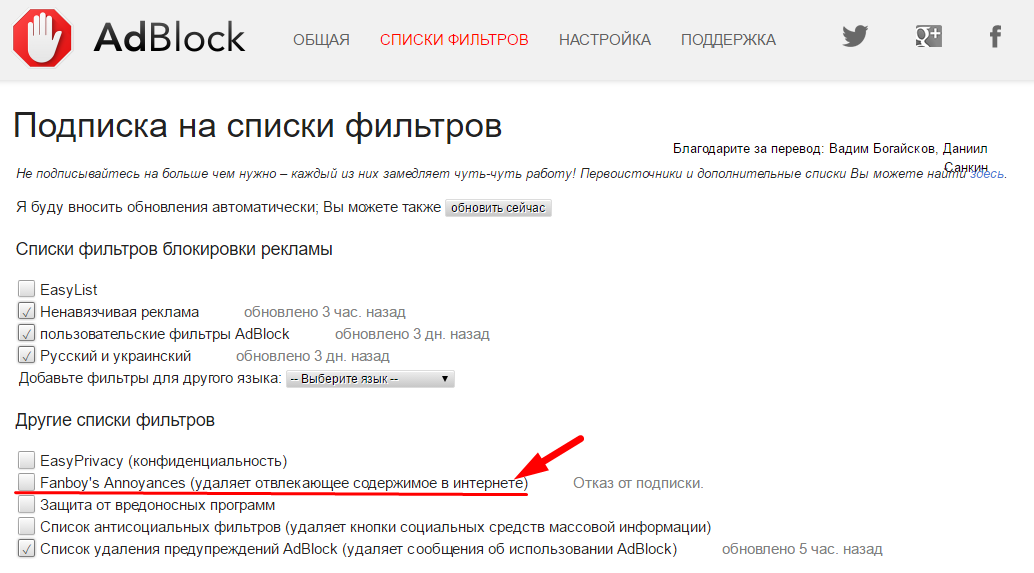The width and height of the screenshot is (1034, 573).
Task: Click the AdBlock stop-hand logo icon
Action: (42, 38)
